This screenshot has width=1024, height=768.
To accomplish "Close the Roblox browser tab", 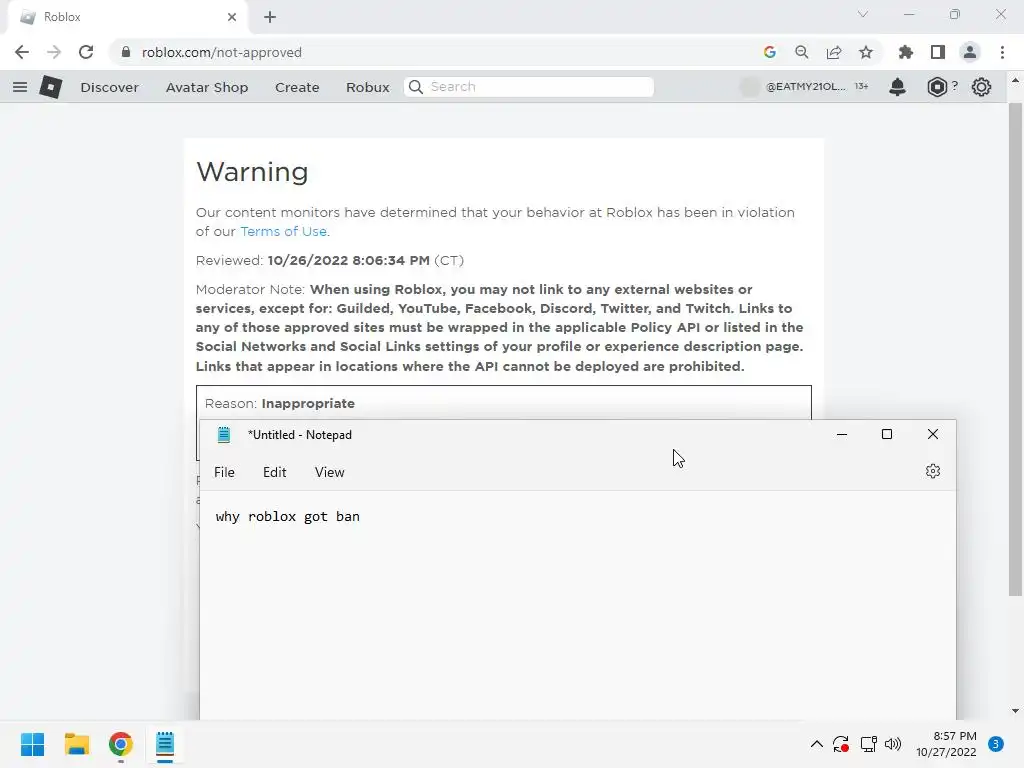I will pyautogui.click(x=232, y=17).
